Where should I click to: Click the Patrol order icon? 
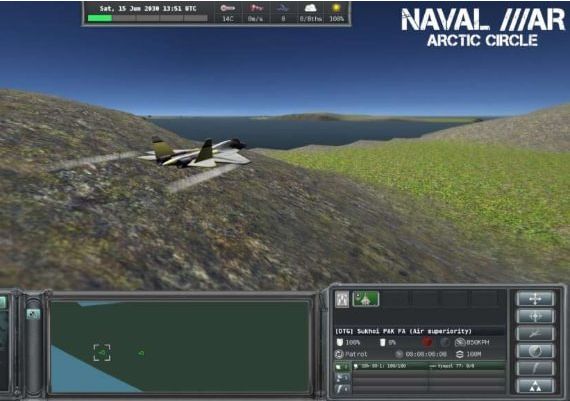point(339,354)
